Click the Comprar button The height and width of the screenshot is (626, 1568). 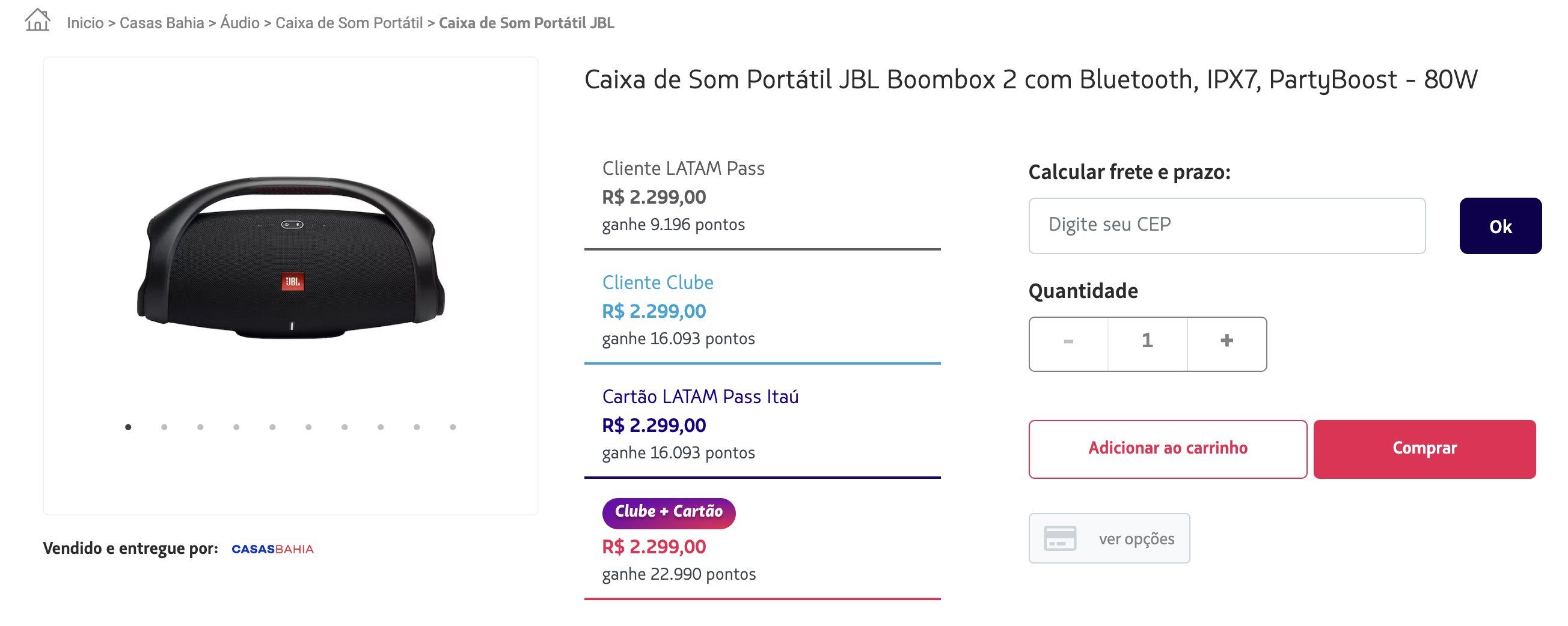tap(1424, 449)
